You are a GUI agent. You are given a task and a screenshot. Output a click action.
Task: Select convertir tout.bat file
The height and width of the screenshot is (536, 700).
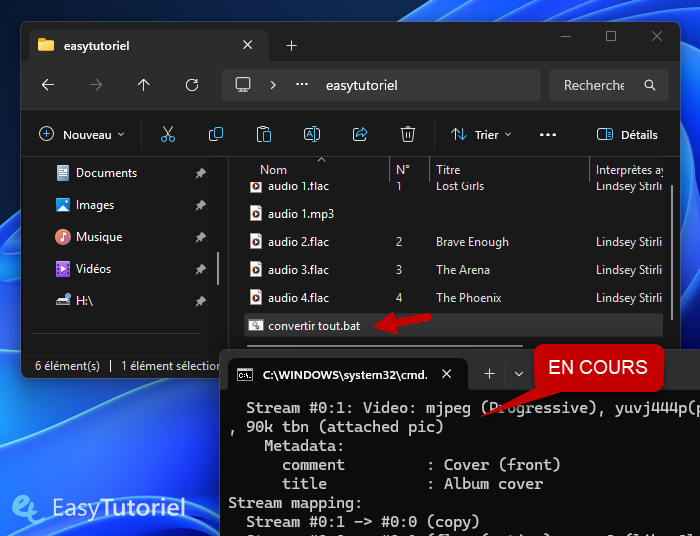pos(314,326)
